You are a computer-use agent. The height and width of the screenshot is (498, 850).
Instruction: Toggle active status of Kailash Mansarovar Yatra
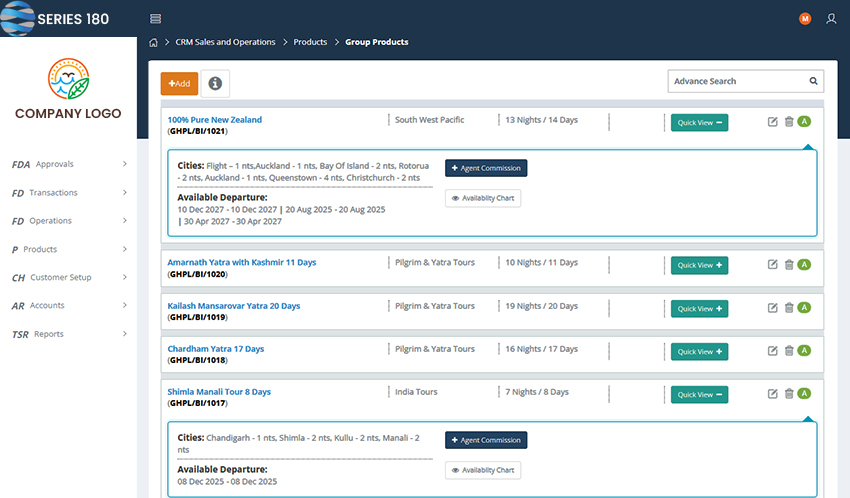pyautogui.click(x=804, y=308)
